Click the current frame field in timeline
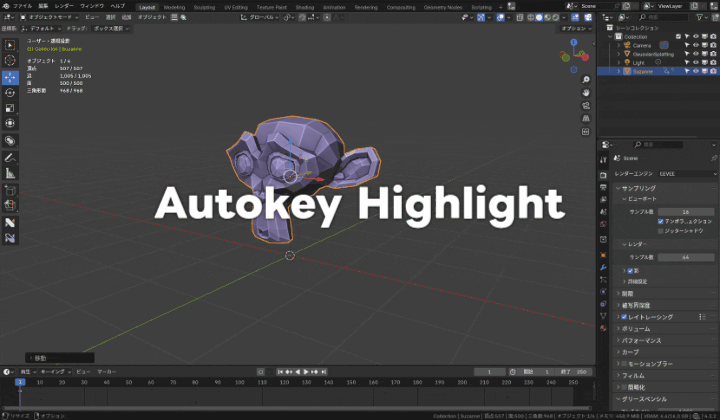 [x=489, y=372]
